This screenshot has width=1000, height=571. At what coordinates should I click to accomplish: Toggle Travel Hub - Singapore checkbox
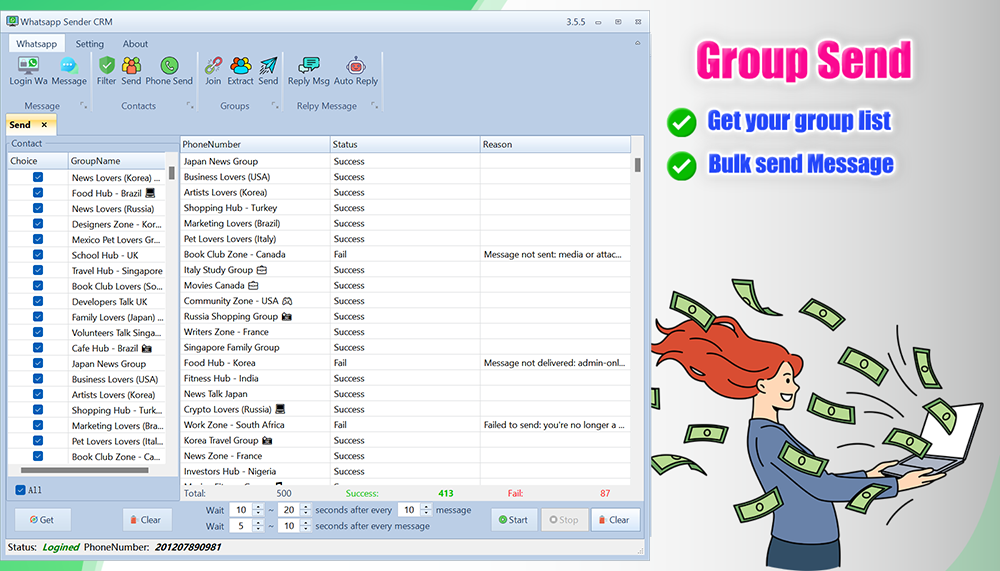[38, 270]
